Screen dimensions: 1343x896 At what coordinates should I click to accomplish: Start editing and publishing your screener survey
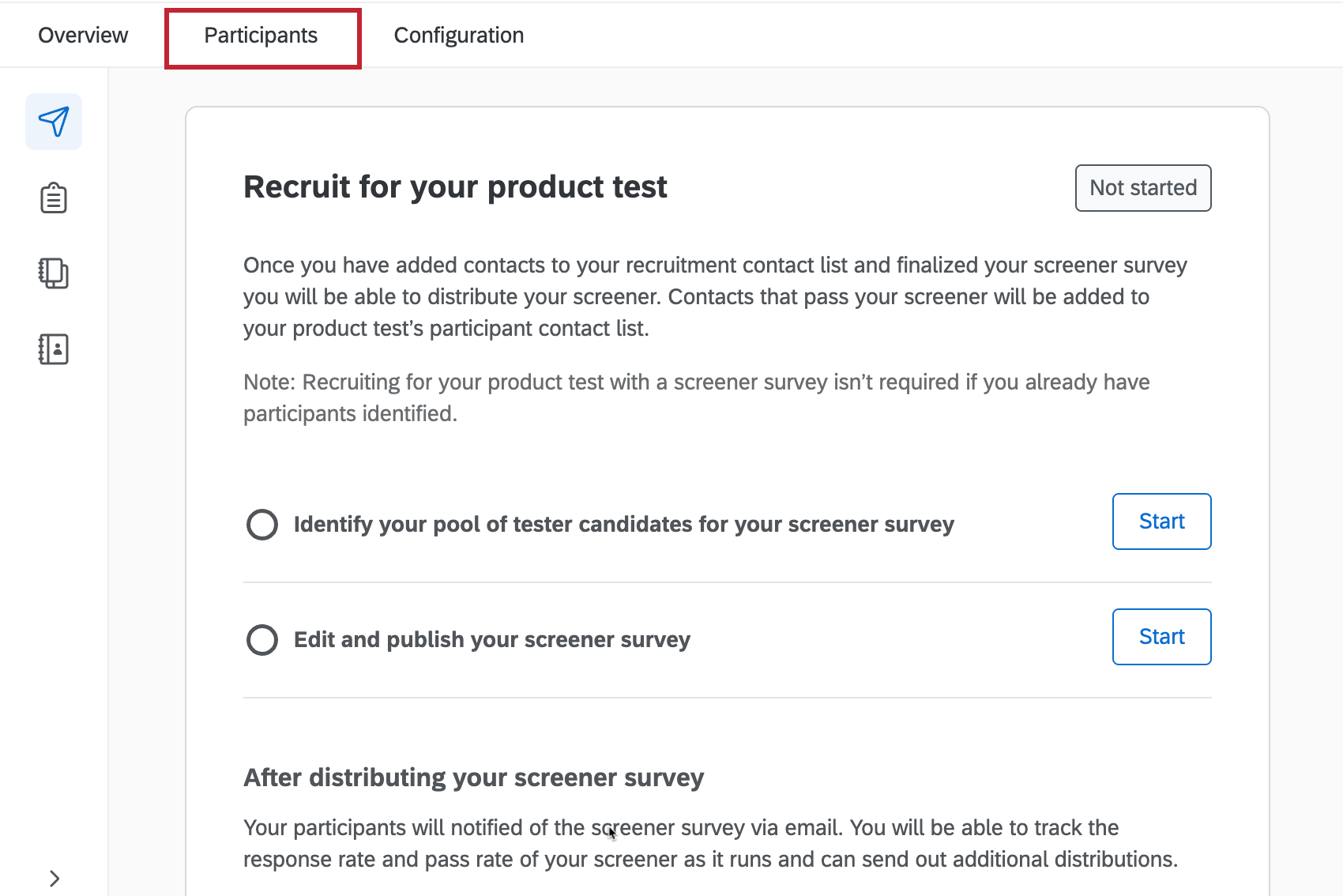1161,637
